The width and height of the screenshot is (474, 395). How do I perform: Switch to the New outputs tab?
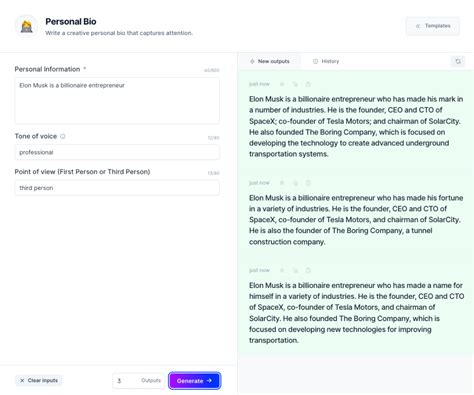[x=270, y=61]
